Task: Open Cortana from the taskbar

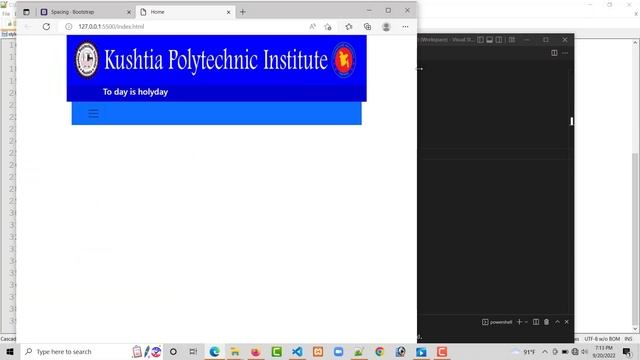Action: tap(173, 351)
